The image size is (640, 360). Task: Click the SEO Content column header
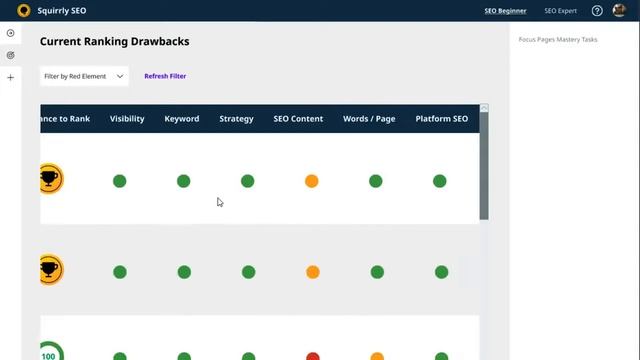point(298,119)
